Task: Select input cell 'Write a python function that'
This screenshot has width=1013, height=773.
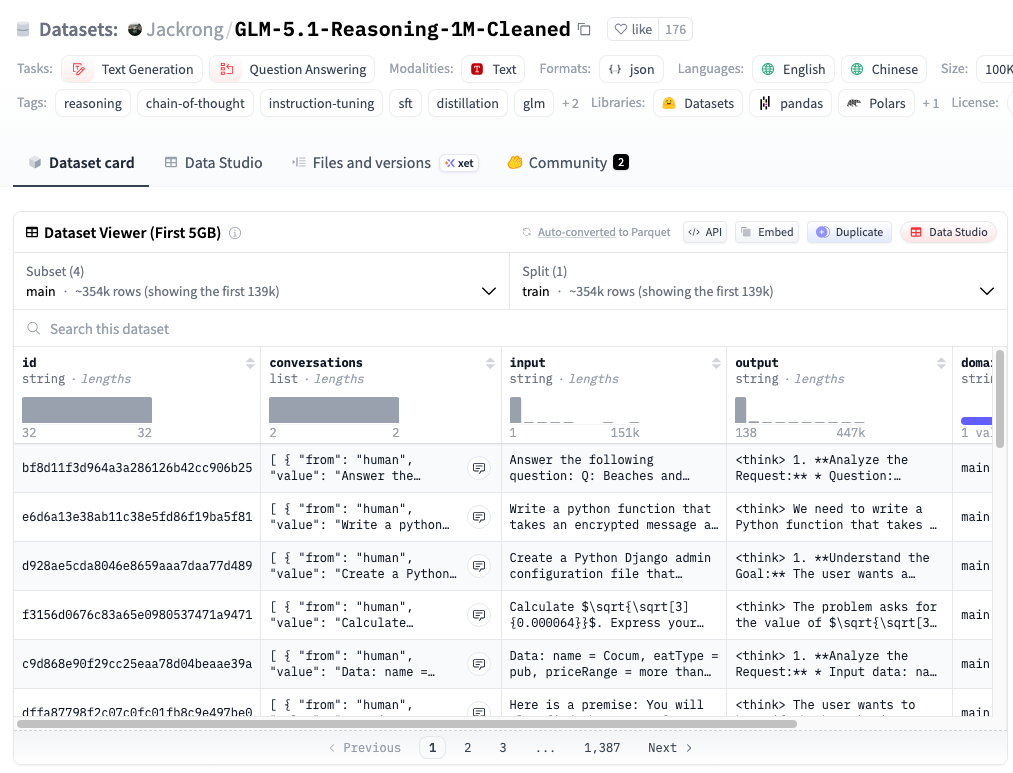Action: 614,517
